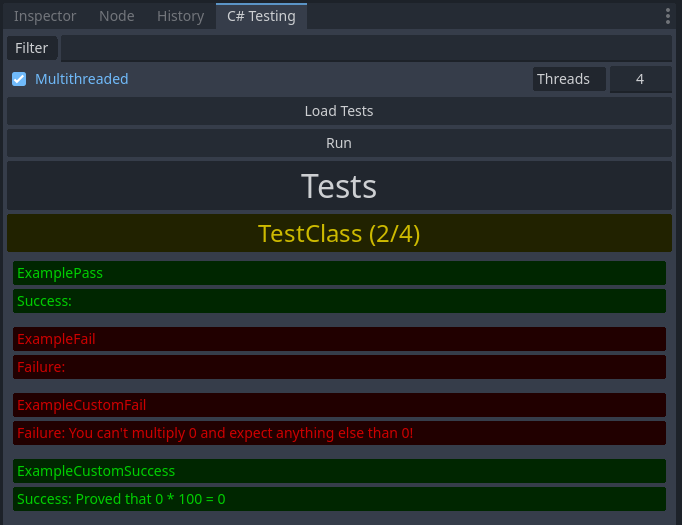Image resolution: width=682 pixels, height=525 pixels.
Task: Click the 'You can't multiply 0' failure message
Action: pyautogui.click(x=339, y=433)
